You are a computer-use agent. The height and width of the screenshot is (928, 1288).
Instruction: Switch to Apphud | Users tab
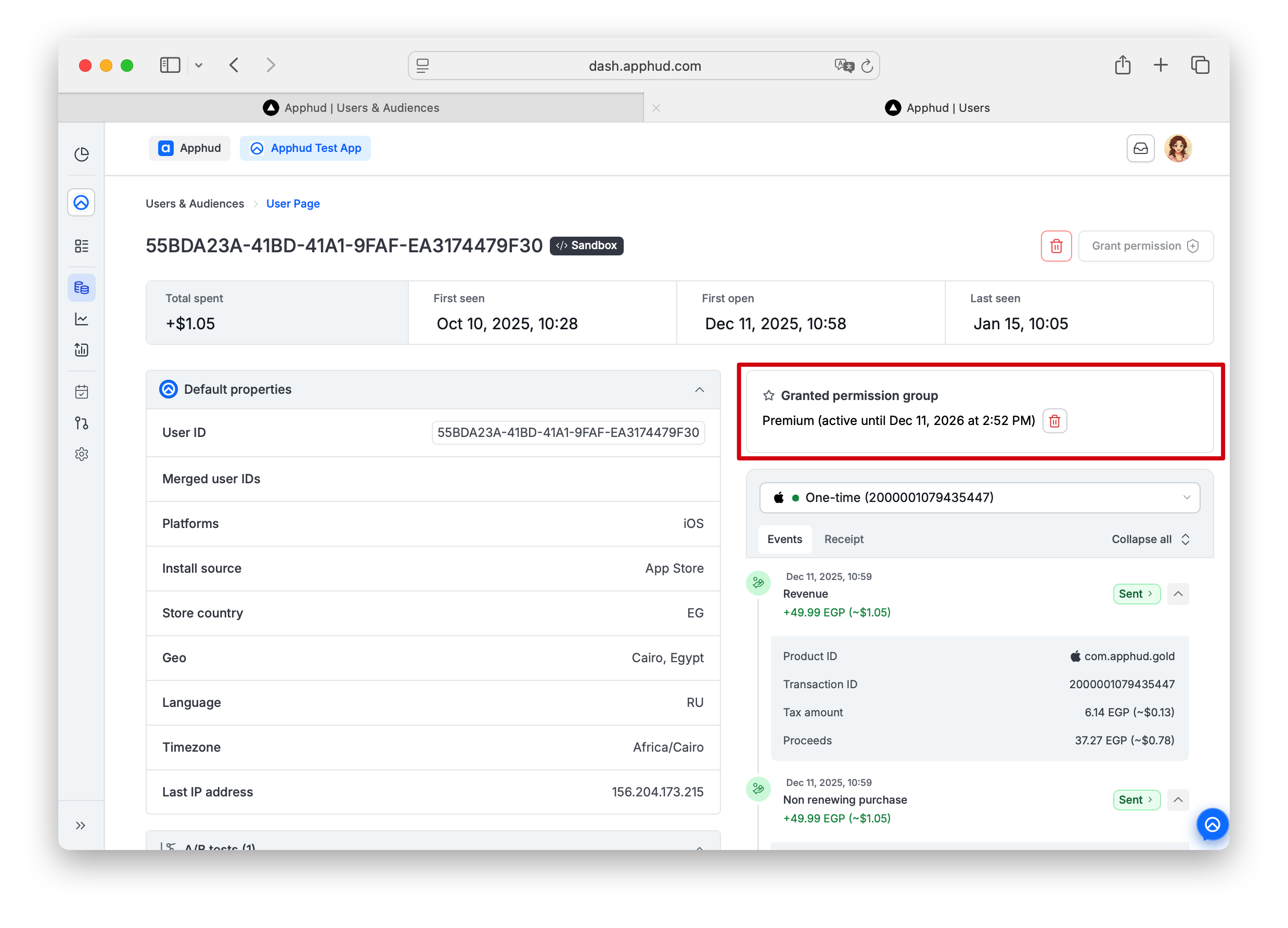(937, 108)
